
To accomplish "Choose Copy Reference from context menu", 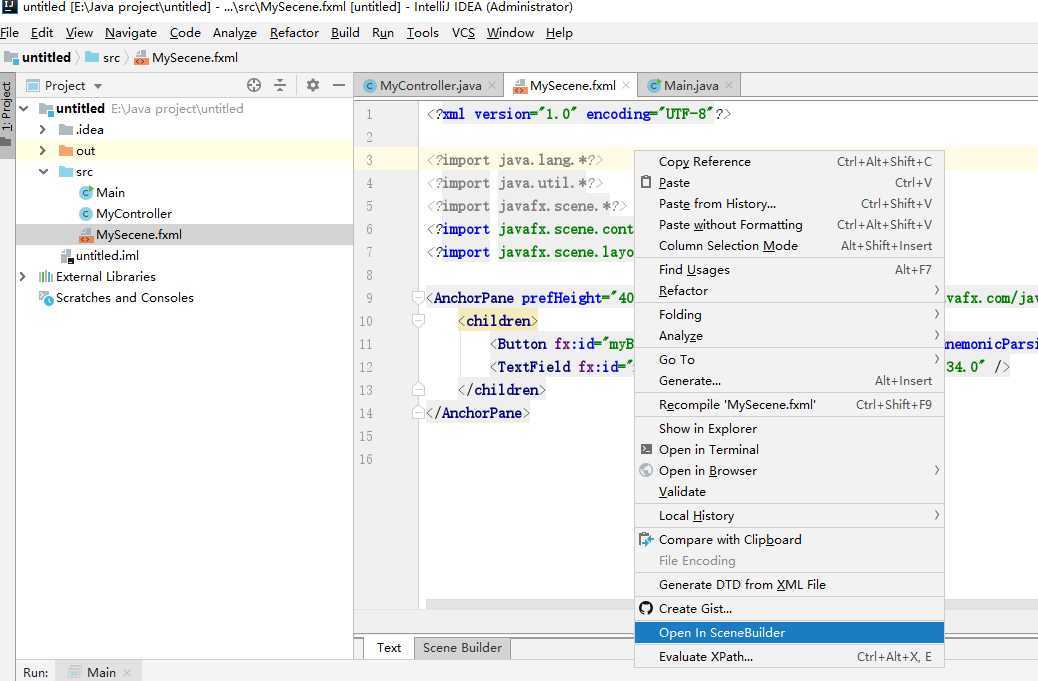I will tap(789, 161).
